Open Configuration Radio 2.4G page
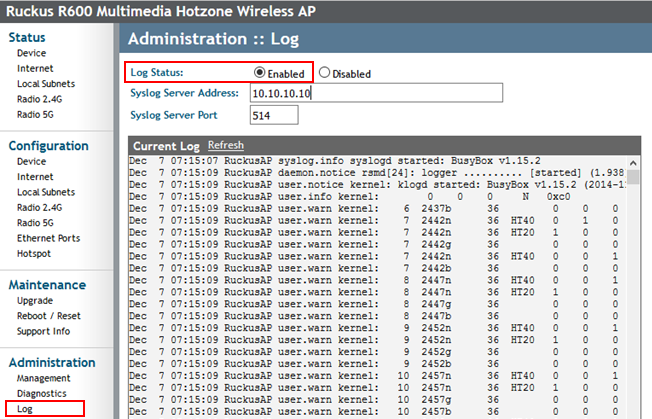652x419 pixels. click(39, 208)
